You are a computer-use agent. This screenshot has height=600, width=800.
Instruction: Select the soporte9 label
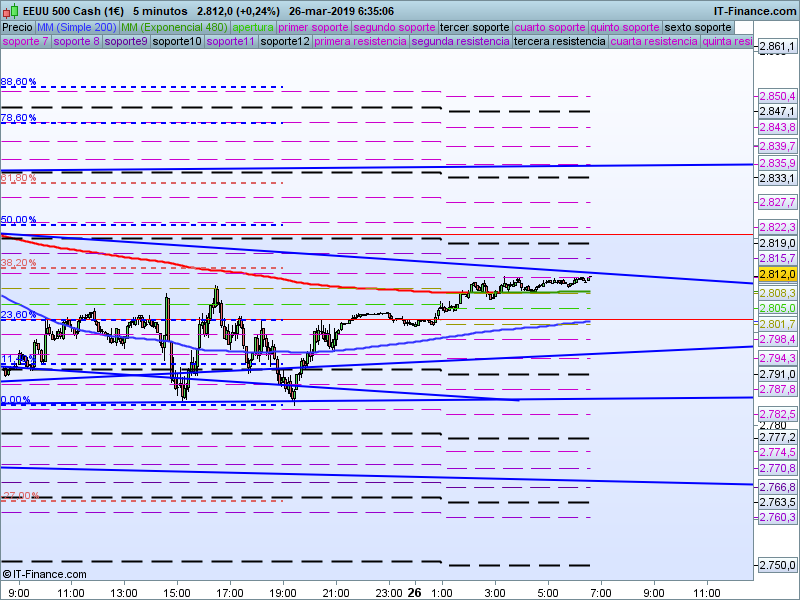click(x=126, y=41)
